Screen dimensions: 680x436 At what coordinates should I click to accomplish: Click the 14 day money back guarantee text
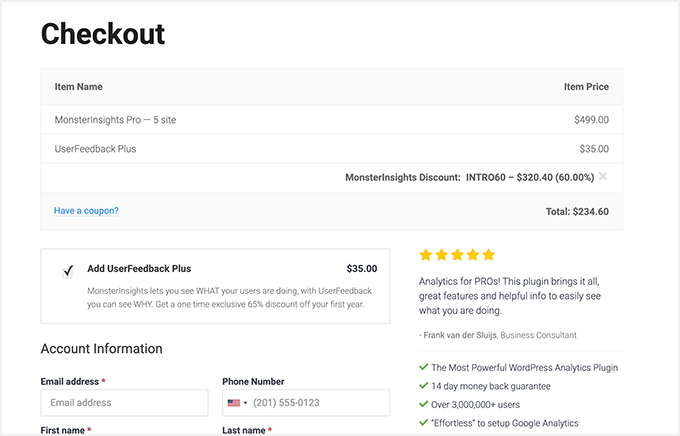(x=491, y=386)
